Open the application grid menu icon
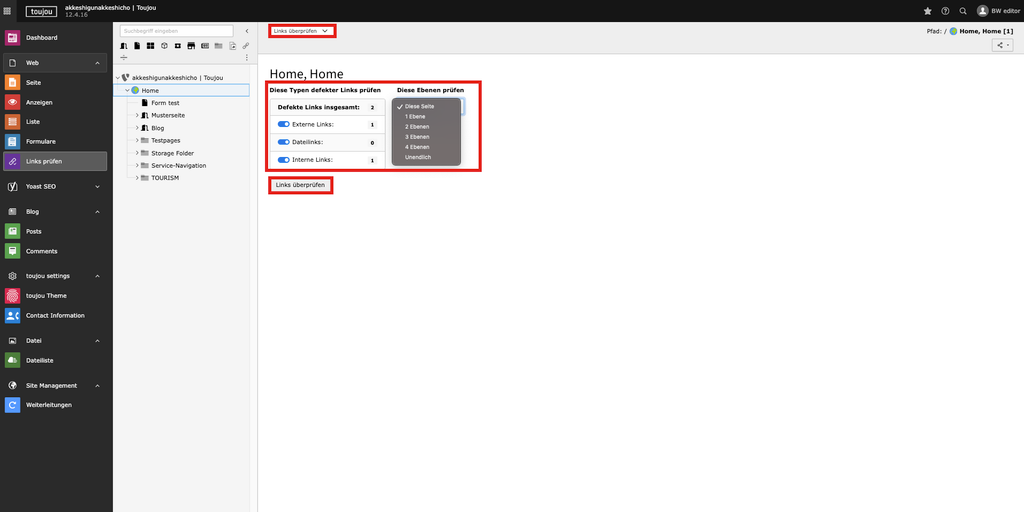This screenshot has width=1024, height=512. [x=8, y=11]
